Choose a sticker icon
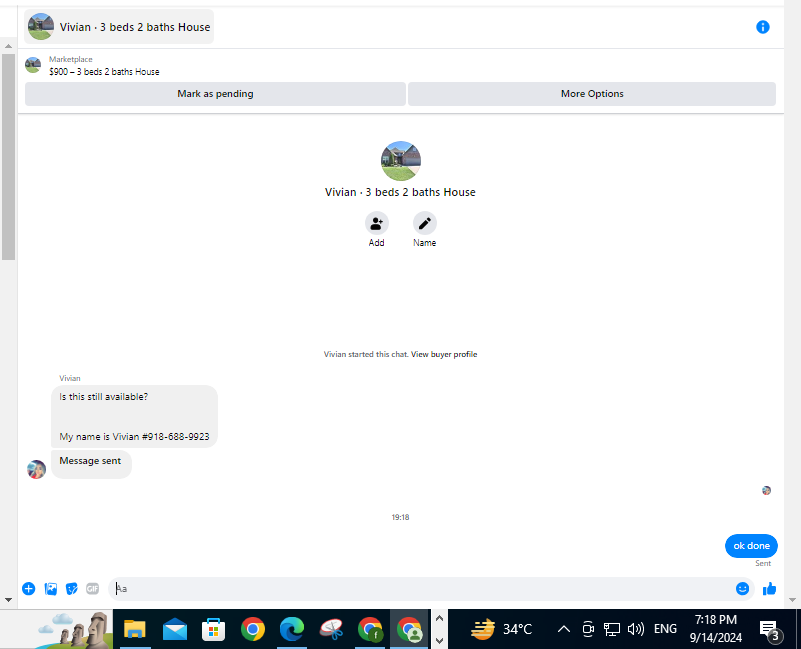The image size is (801, 649). [72, 589]
